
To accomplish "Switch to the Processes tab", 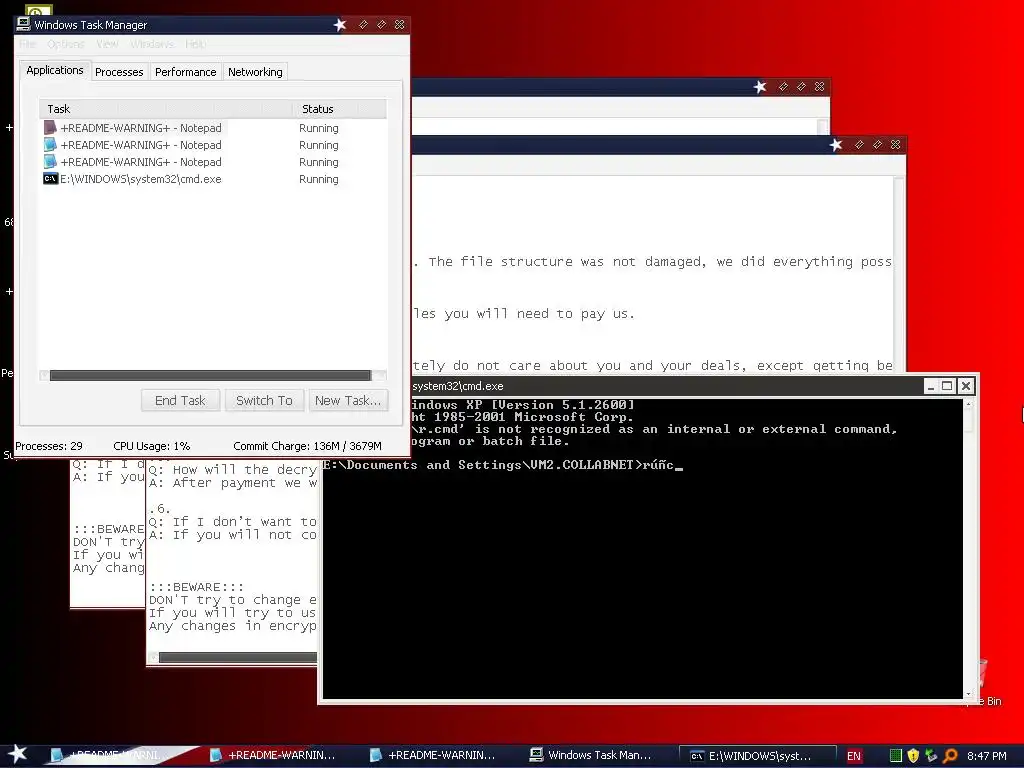I will 119,72.
